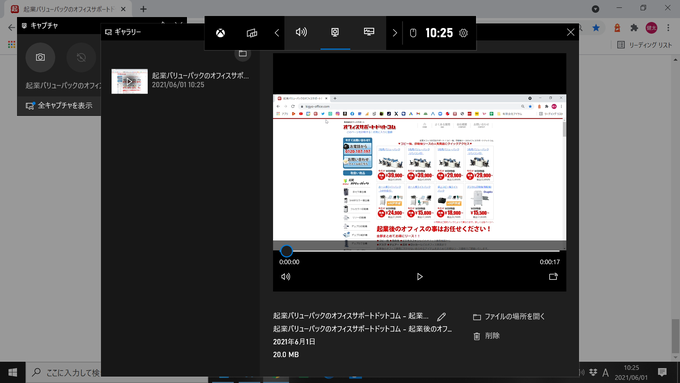Toggle the Audio widget in the Game Bar

[x=301, y=33]
